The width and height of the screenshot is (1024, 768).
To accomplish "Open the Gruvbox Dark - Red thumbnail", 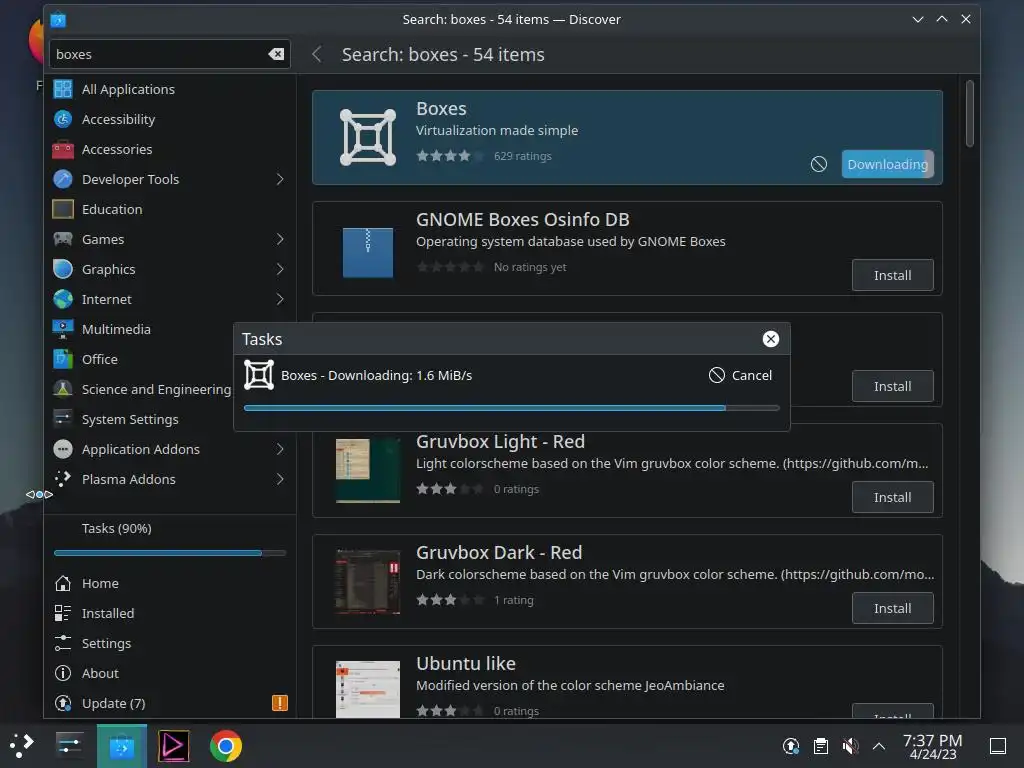I will point(368,582).
